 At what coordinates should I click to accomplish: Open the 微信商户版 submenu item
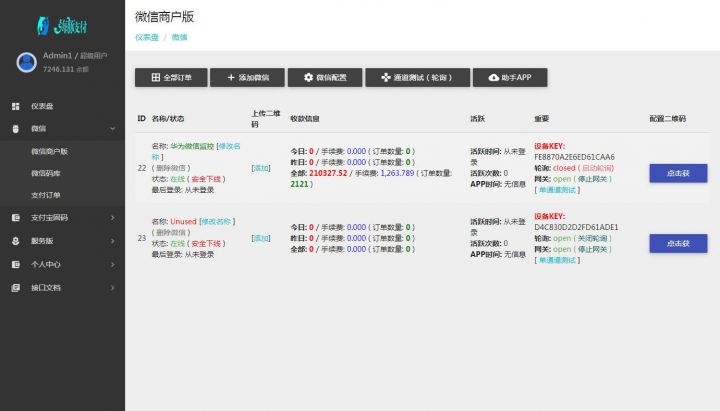coord(50,151)
